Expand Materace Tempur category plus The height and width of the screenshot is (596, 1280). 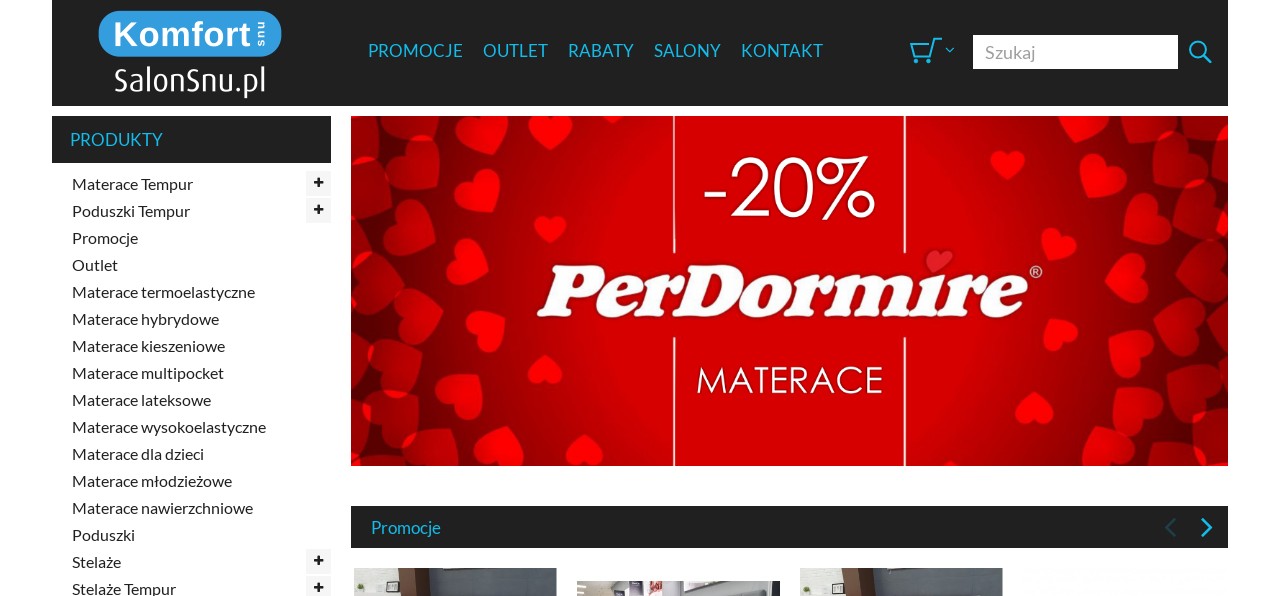pos(318,183)
